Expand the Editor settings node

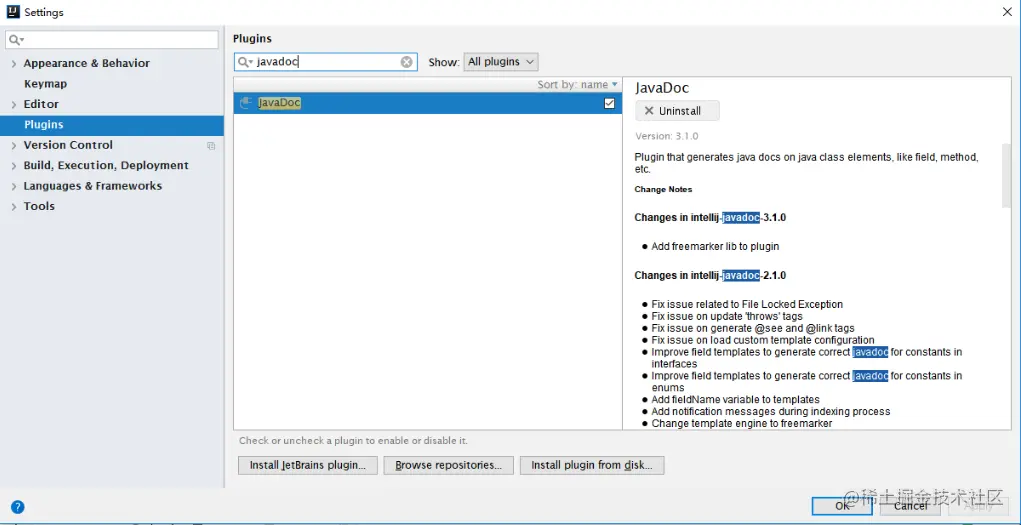tap(14, 105)
